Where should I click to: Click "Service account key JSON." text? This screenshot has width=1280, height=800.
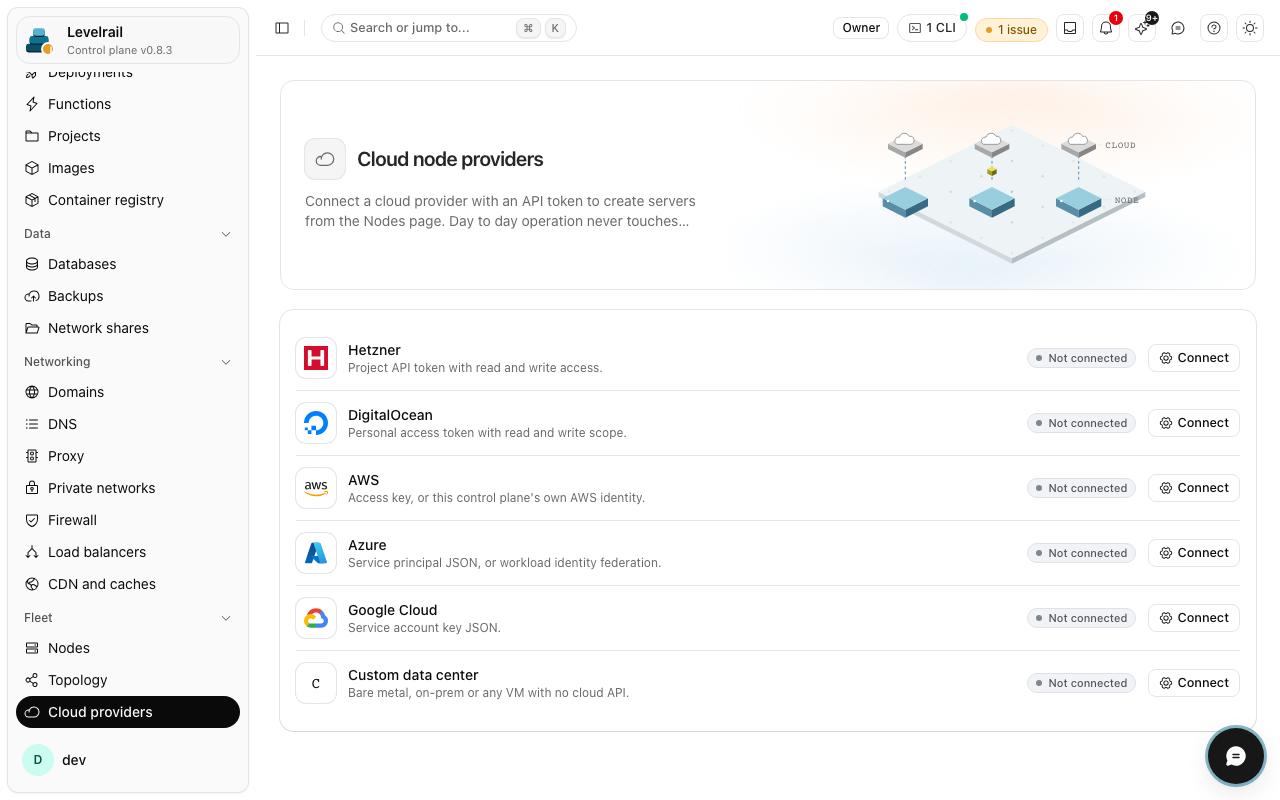pos(424,628)
